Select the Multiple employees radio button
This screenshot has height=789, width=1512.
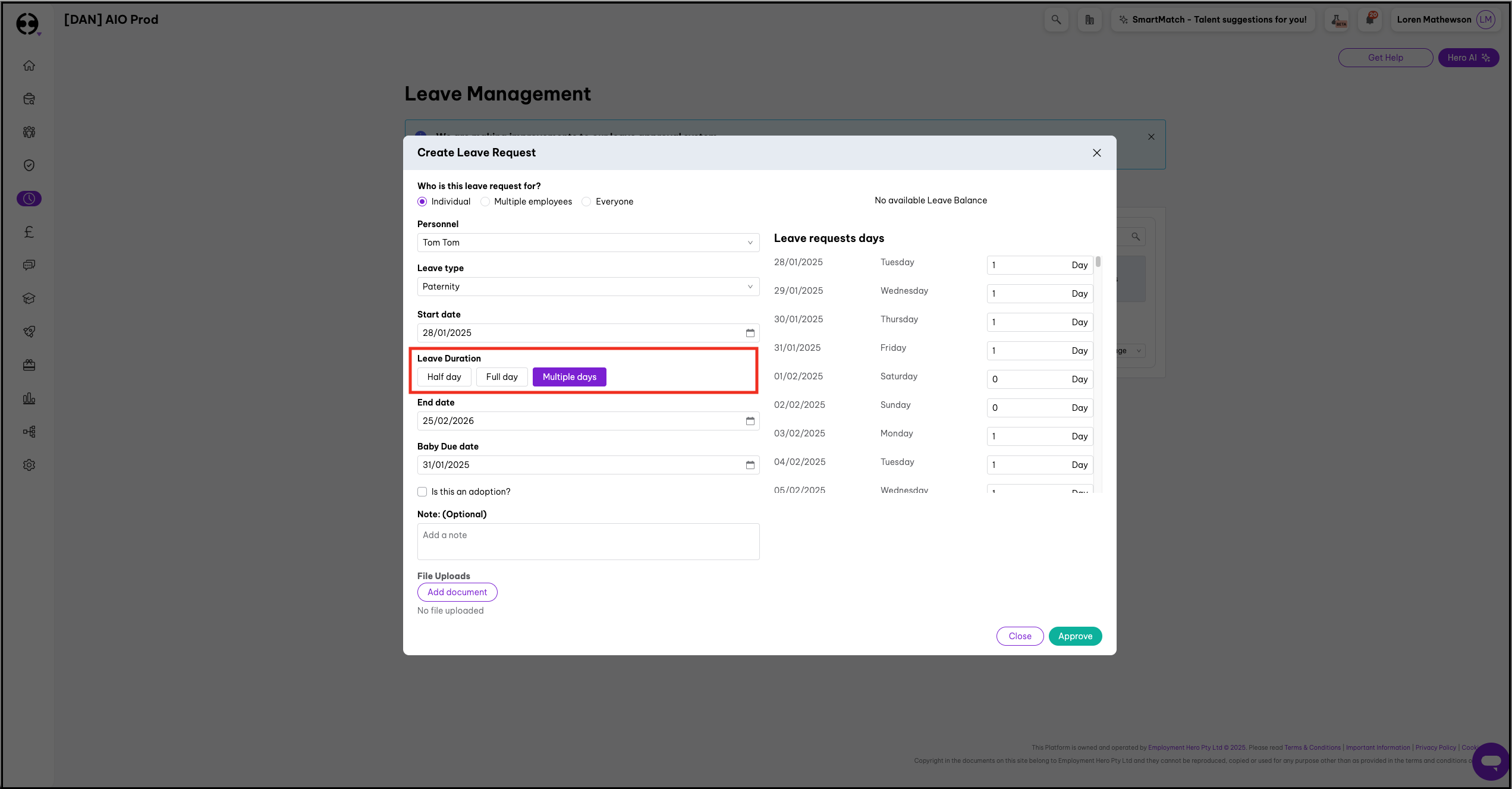[x=485, y=202]
